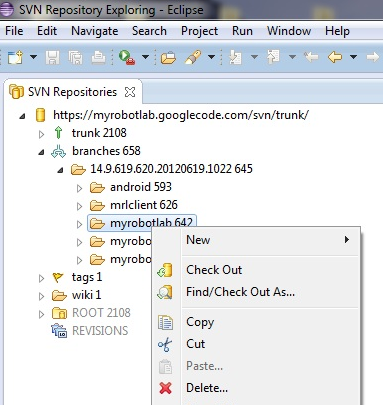Image resolution: width=383 pixels, height=405 pixels.
Task: Open the Project menu
Action: click(199, 31)
